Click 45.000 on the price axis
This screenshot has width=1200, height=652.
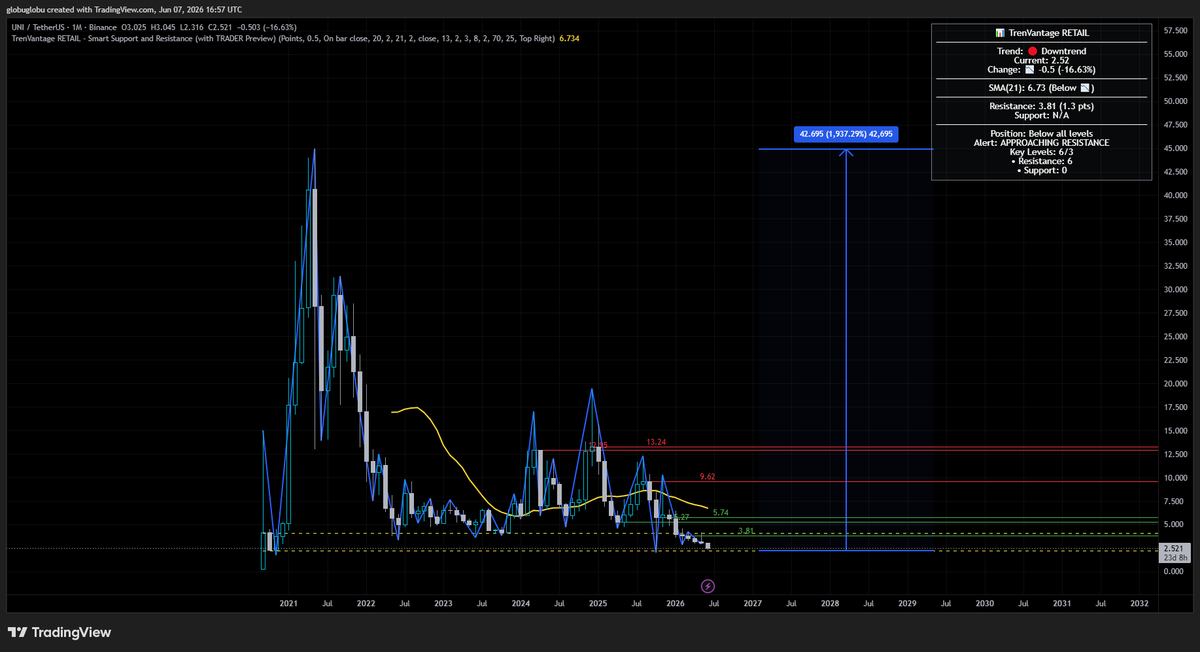pos(1176,148)
